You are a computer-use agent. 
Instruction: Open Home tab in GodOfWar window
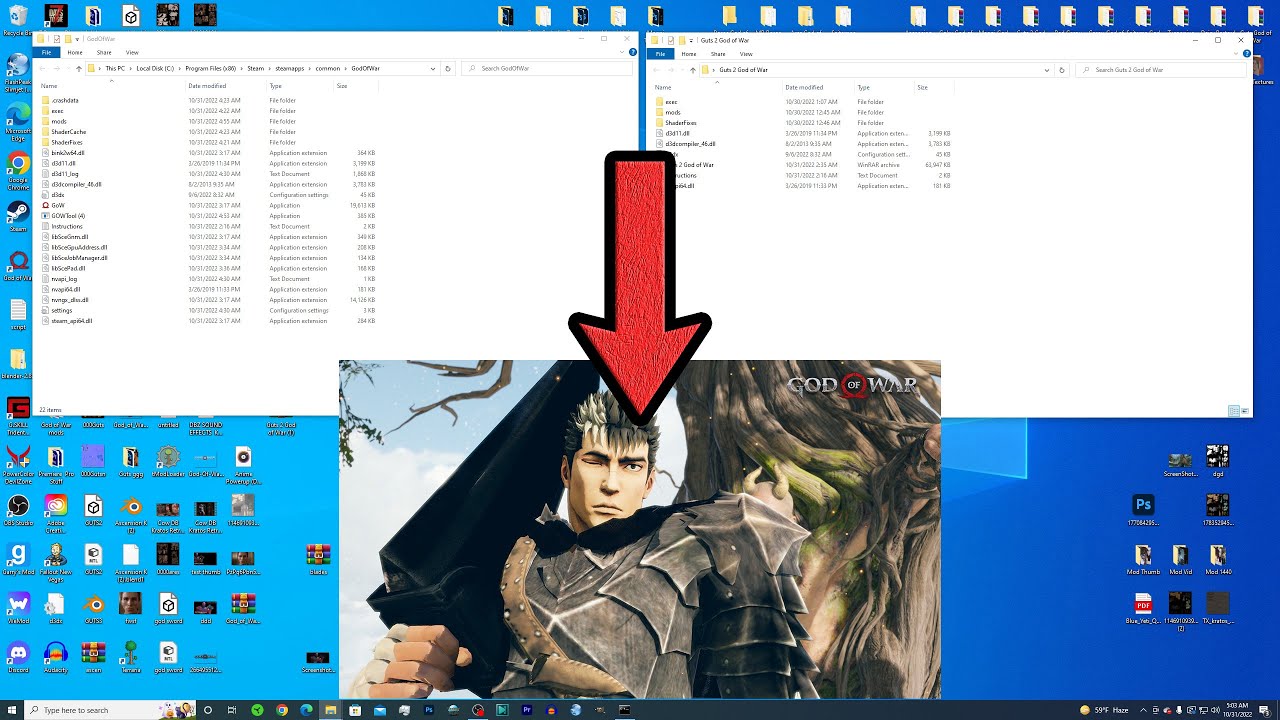[x=75, y=52]
